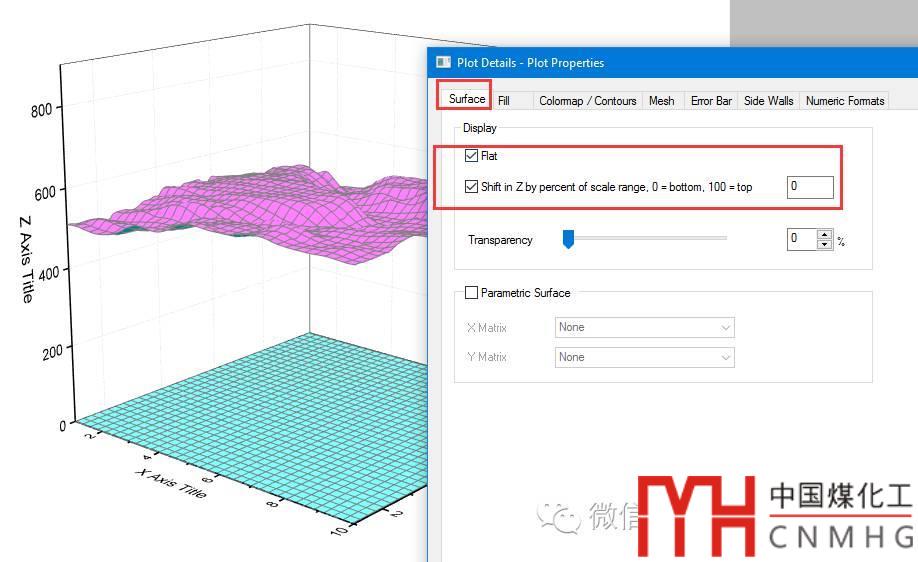918x562 pixels.
Task: Click the cyan flat surface plot
Action: click(250, 400)
